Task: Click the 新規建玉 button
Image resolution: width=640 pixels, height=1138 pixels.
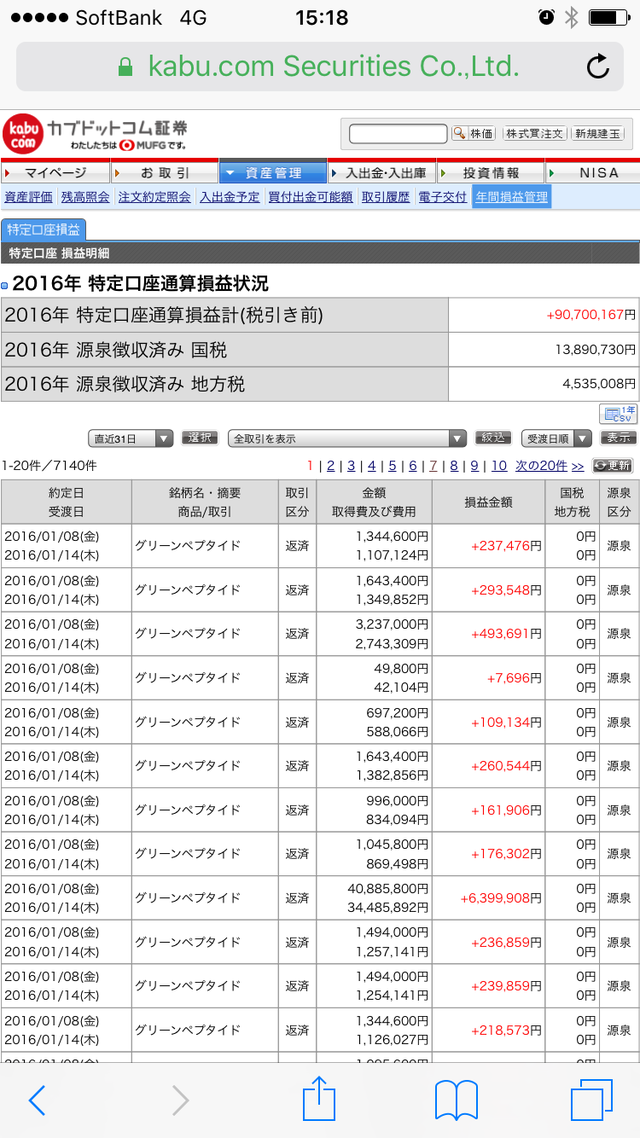Action: pyautogui.click(x=597, y=134)
